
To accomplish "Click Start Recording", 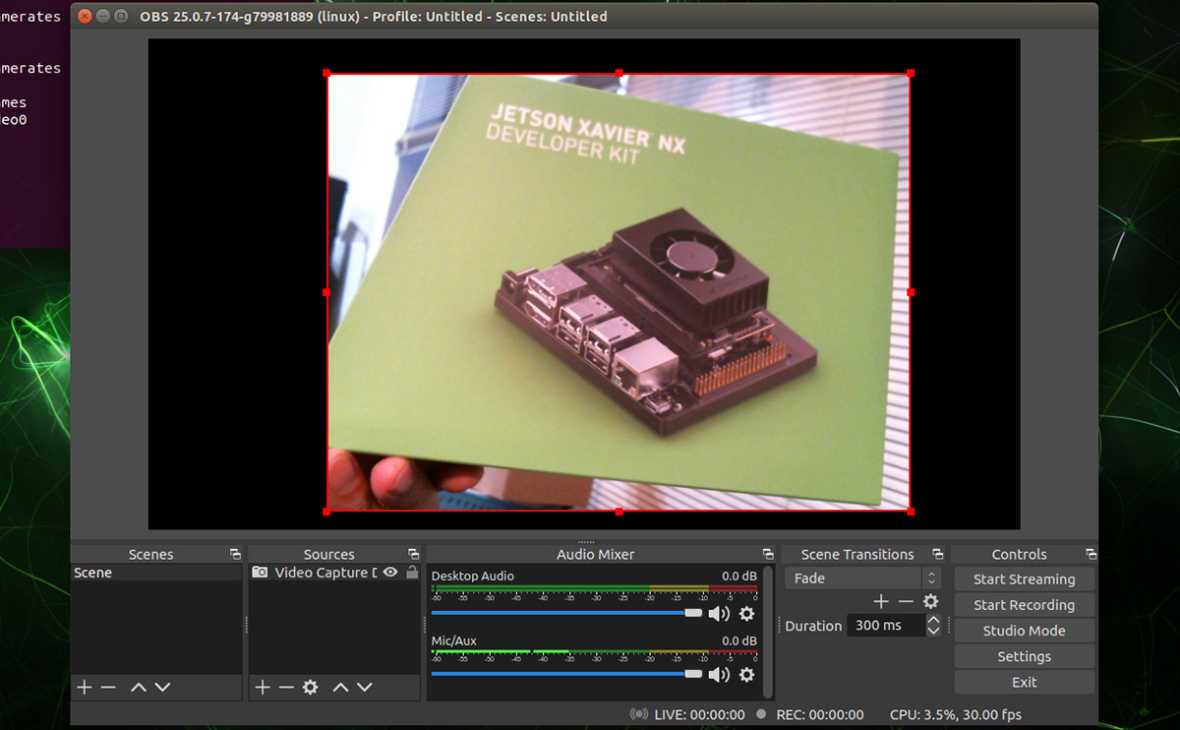I will (x=1024, y=604).
